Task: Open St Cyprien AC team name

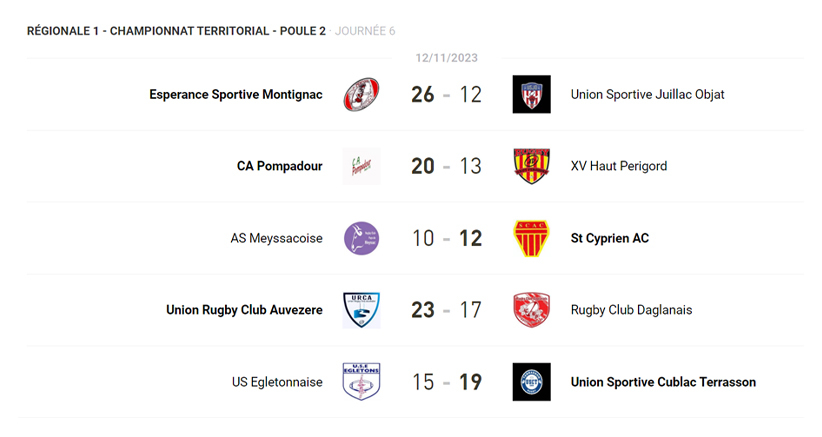Action: 609,238
